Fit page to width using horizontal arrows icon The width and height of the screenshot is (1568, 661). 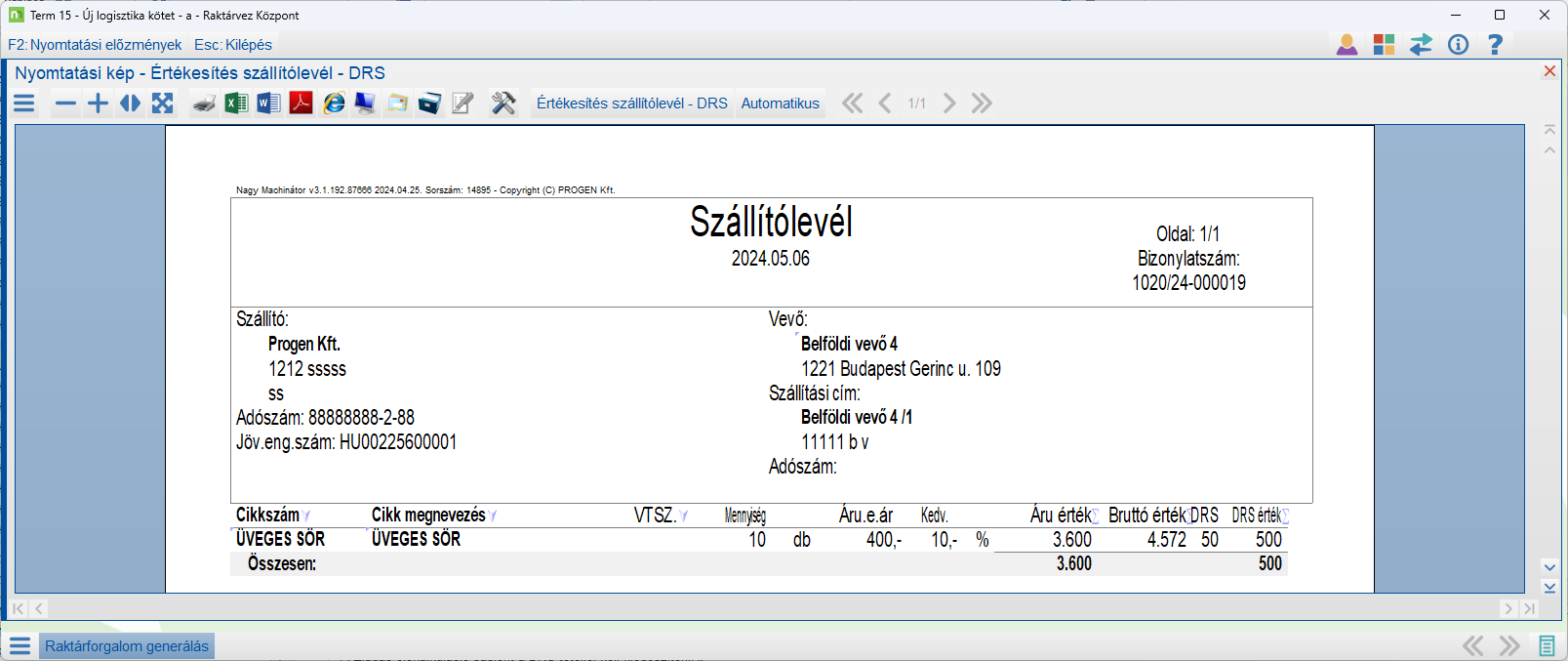(130, 103)
